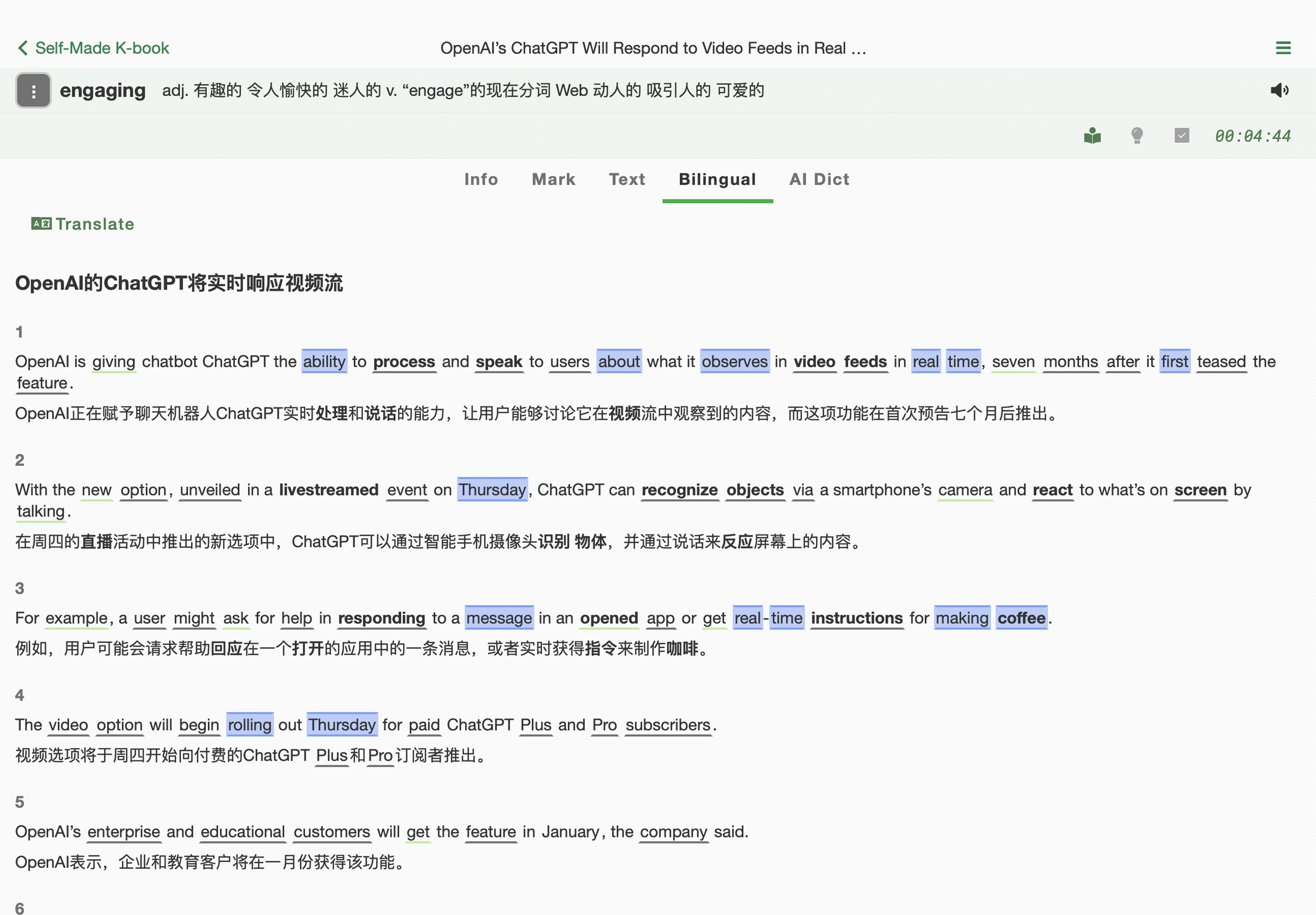Viewport: 1316px width, 915px height.
Task: Click the word "customers" in paragraph 5
Action: [x=332, y=832]
